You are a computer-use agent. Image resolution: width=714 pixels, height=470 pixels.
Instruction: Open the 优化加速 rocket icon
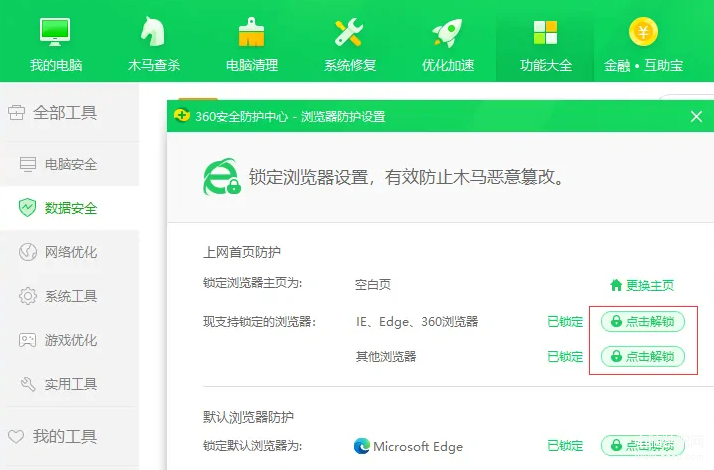tap(447, 33)
